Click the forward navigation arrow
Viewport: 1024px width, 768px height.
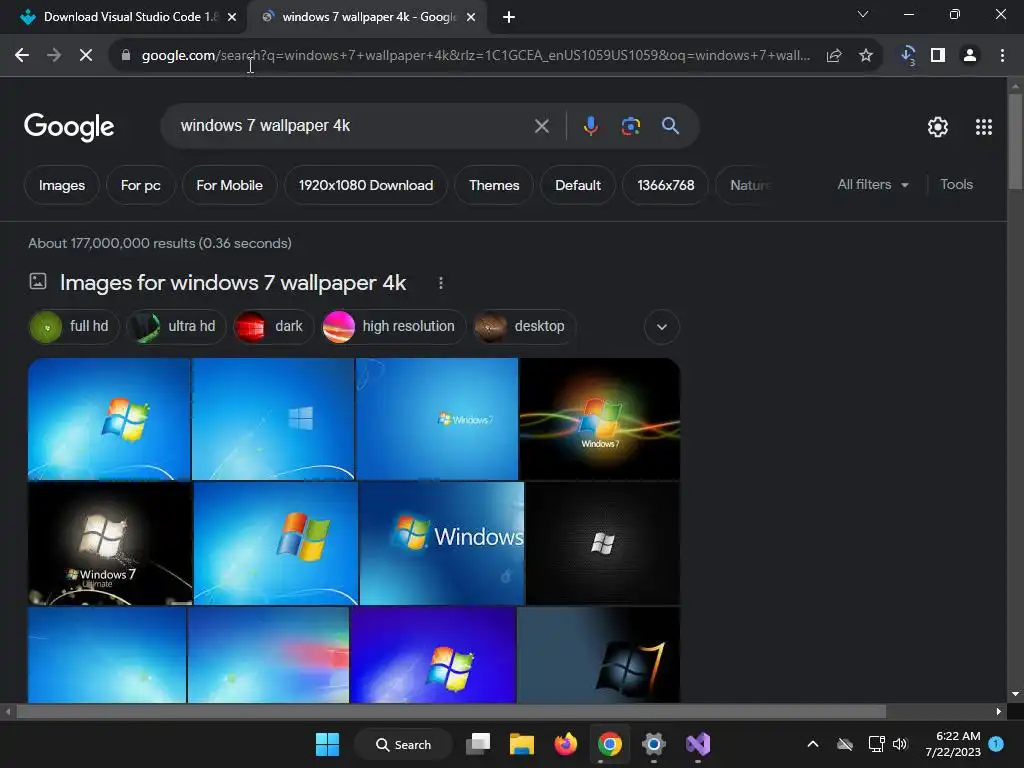54,56
